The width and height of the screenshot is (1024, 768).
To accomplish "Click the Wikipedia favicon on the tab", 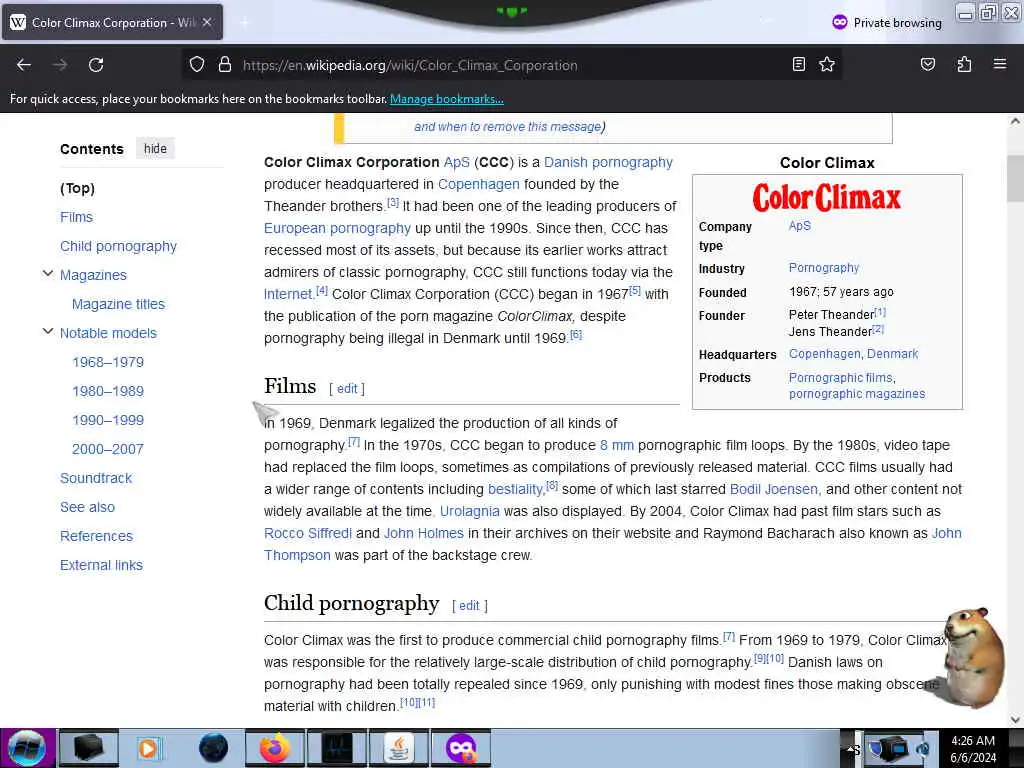I will tap(18, 22).
